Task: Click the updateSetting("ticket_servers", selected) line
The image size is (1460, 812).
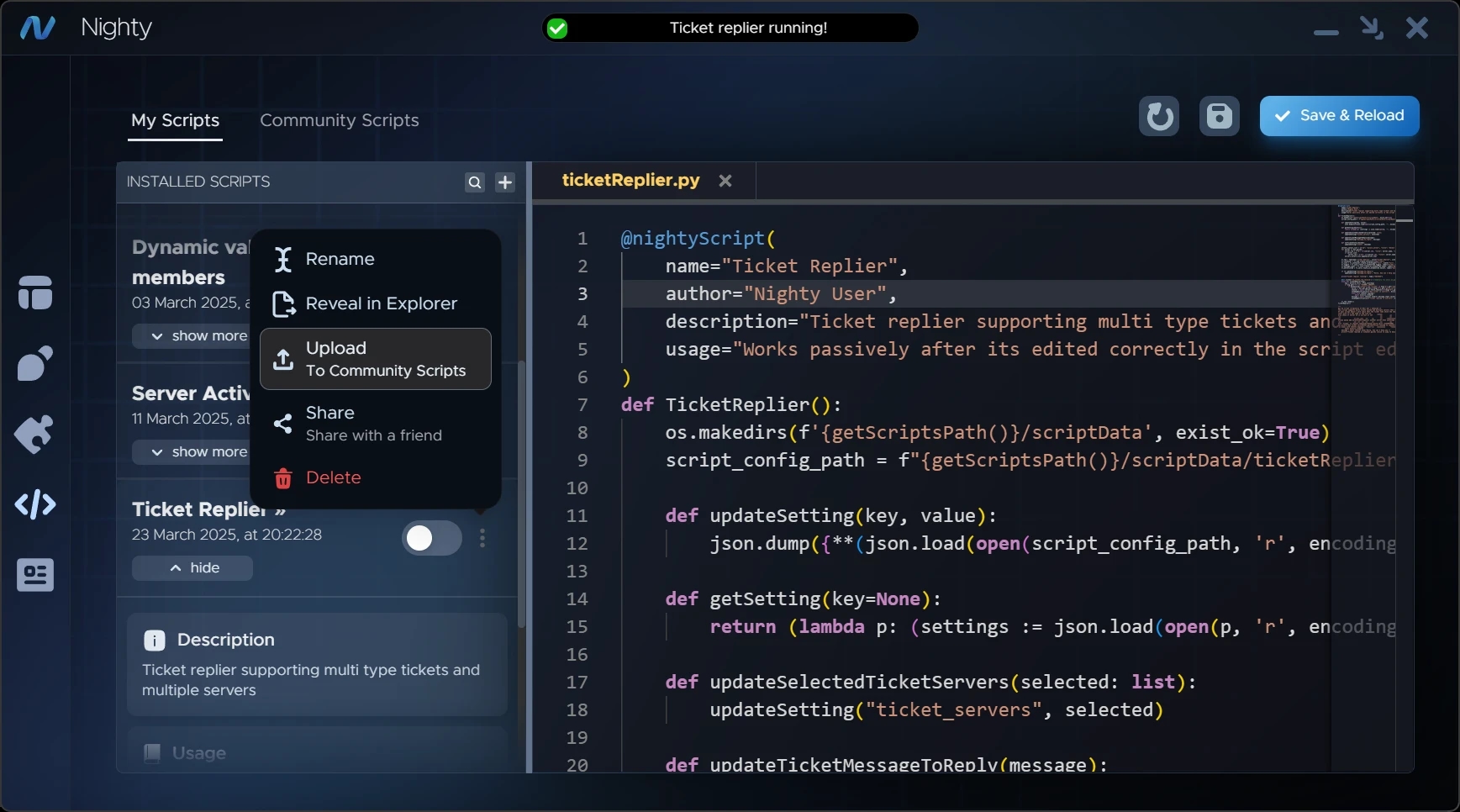Action: (x=937, y=710)
